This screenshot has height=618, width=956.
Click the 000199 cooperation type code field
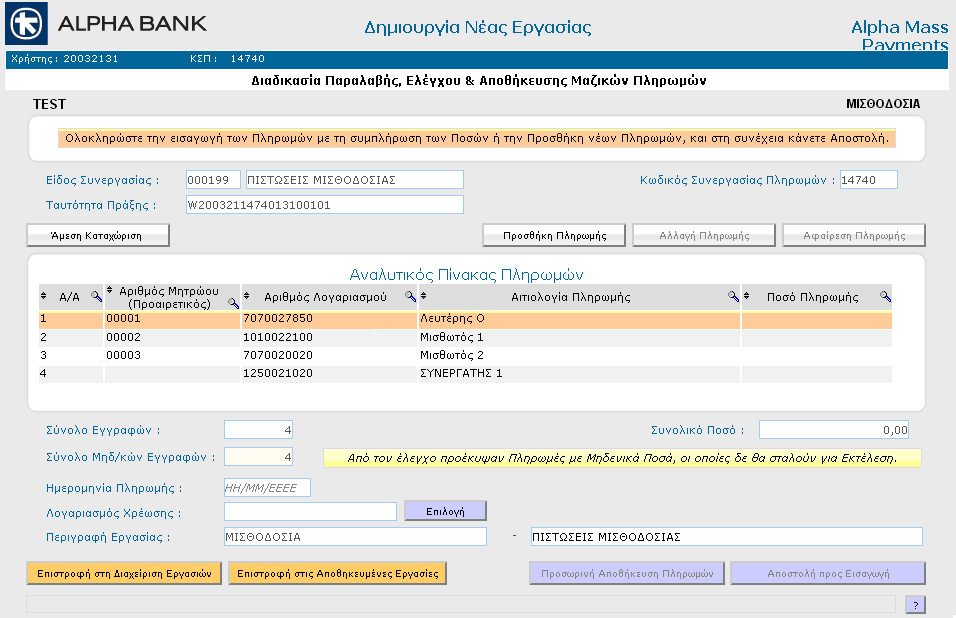click(x=213, y=180)
